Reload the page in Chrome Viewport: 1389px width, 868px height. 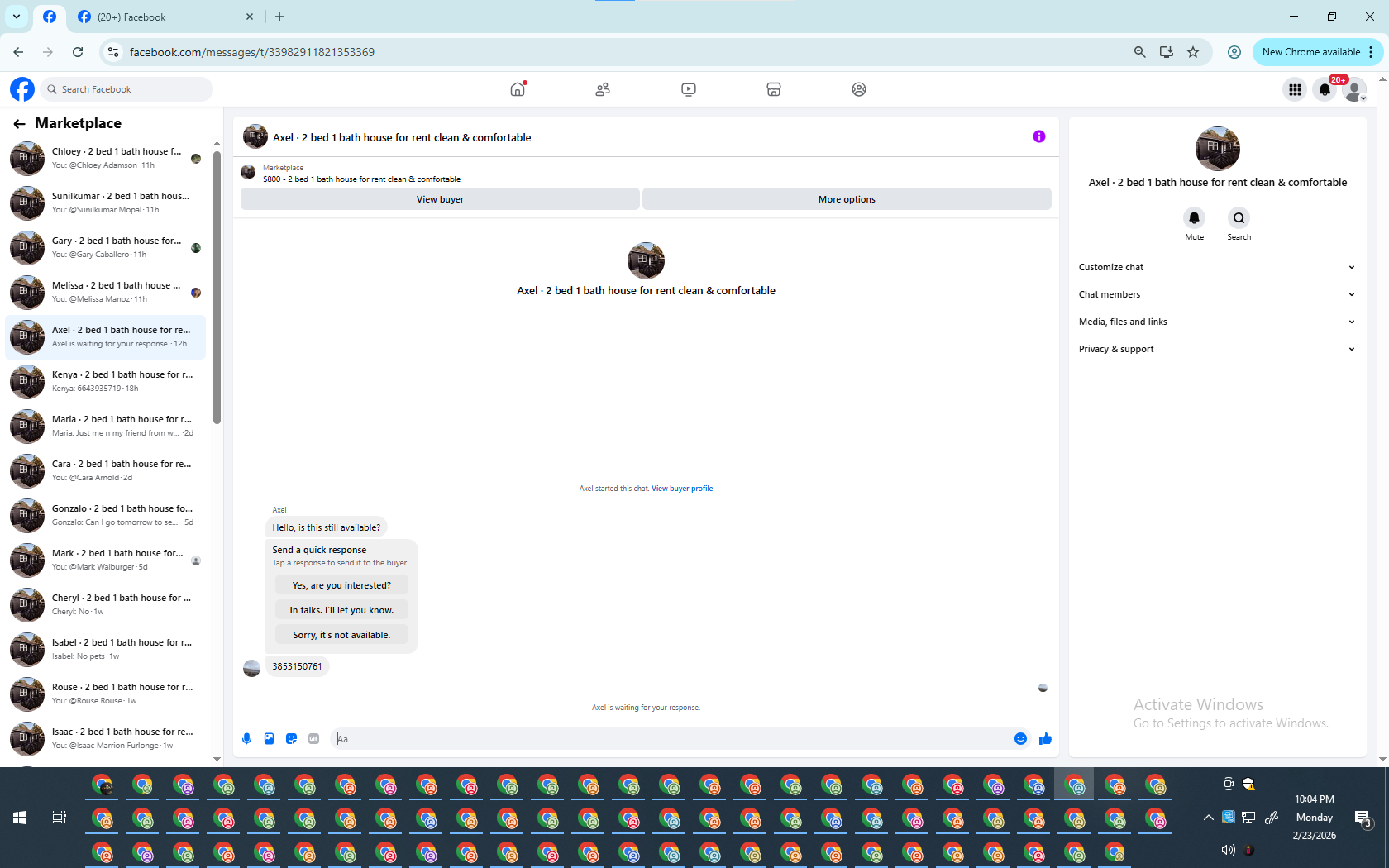78,52
